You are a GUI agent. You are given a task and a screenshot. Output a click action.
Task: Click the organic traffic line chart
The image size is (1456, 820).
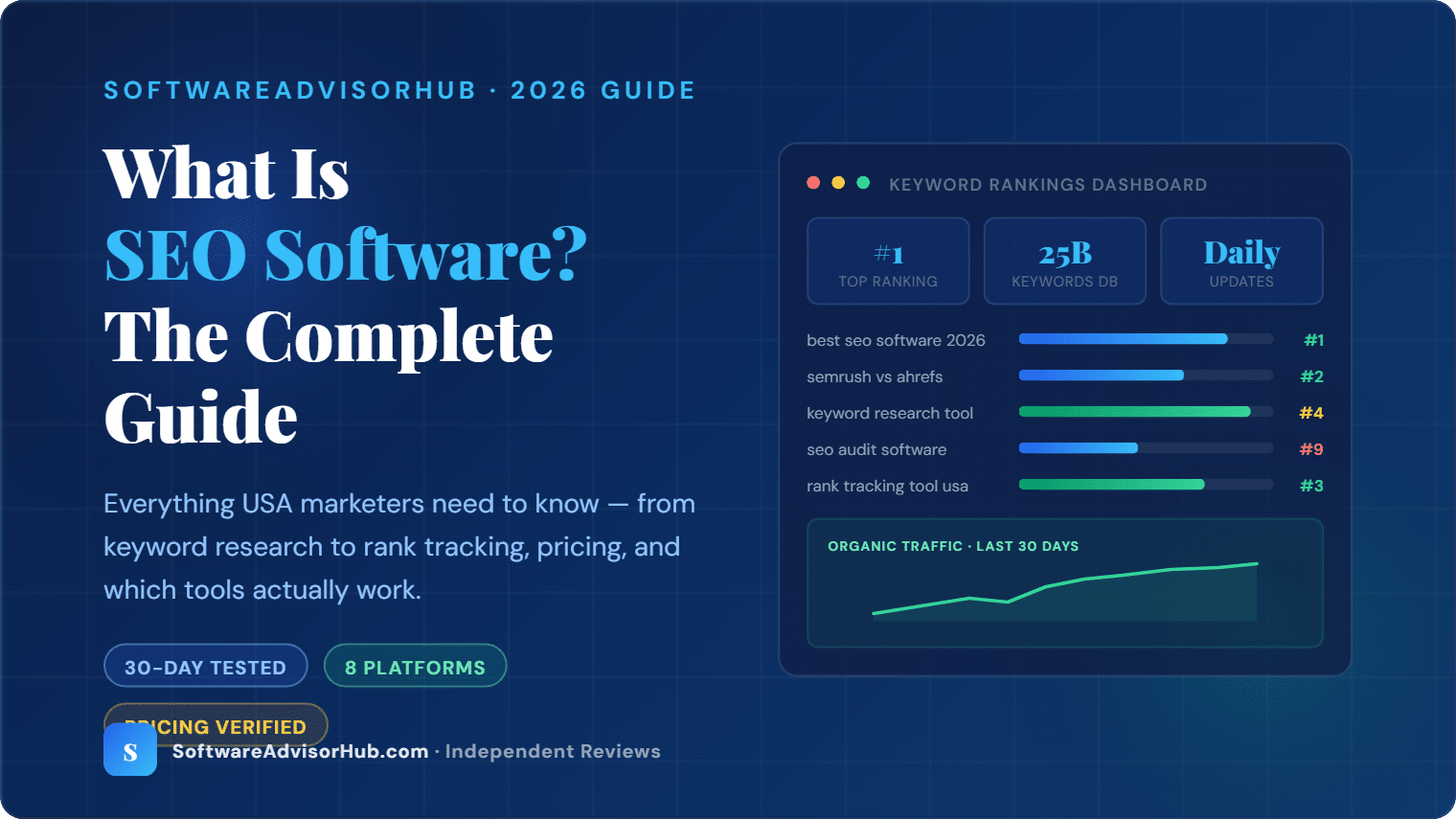[x=1064, y=590]
